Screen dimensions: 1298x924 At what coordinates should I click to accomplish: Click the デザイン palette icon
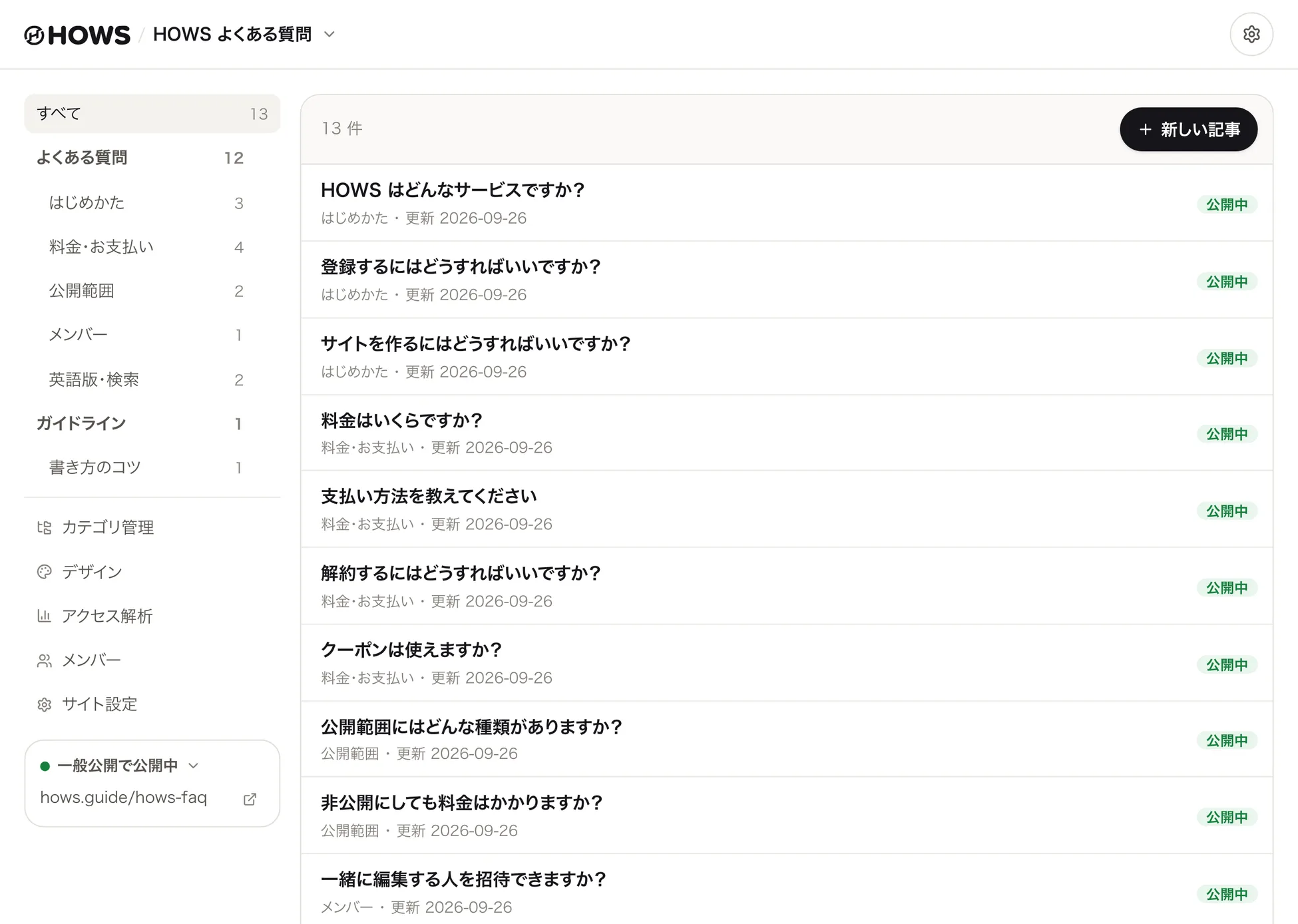coord(45,572)
